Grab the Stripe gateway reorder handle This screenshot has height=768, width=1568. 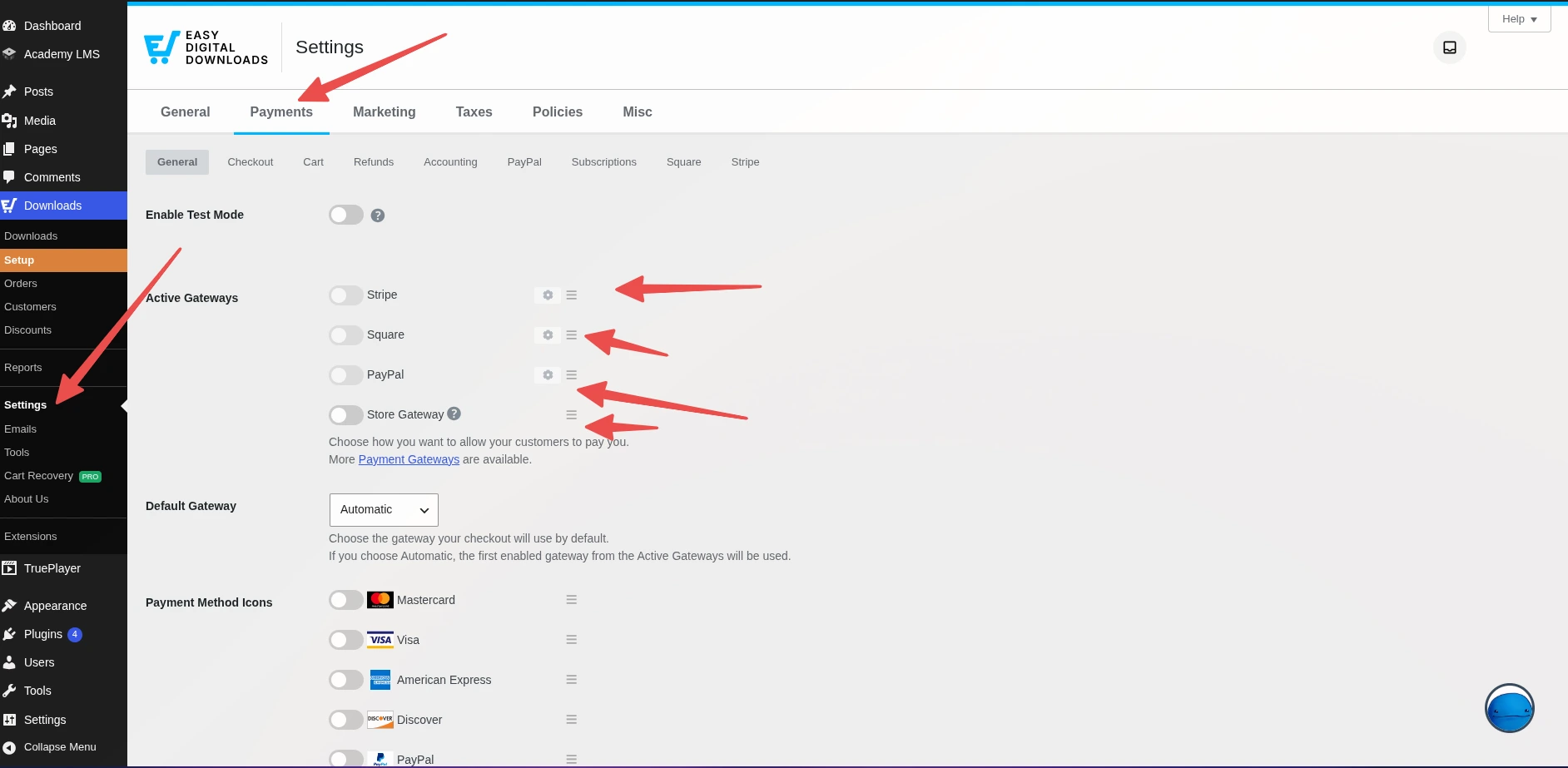[x=572, y=295]
